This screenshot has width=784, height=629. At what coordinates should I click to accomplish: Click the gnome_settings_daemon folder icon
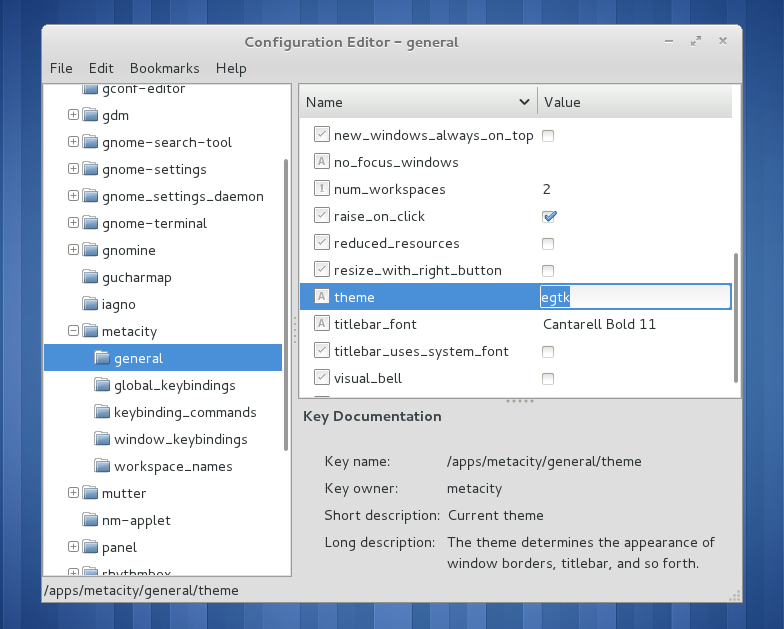90,196
